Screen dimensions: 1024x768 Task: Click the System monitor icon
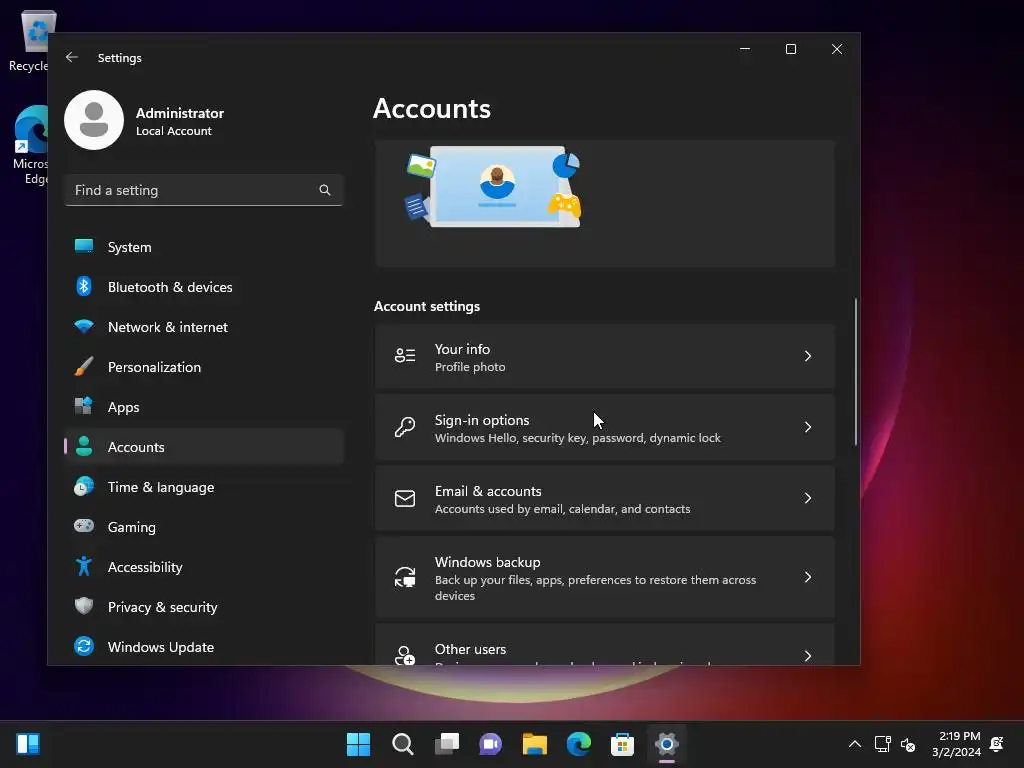[x=84, y=246]
